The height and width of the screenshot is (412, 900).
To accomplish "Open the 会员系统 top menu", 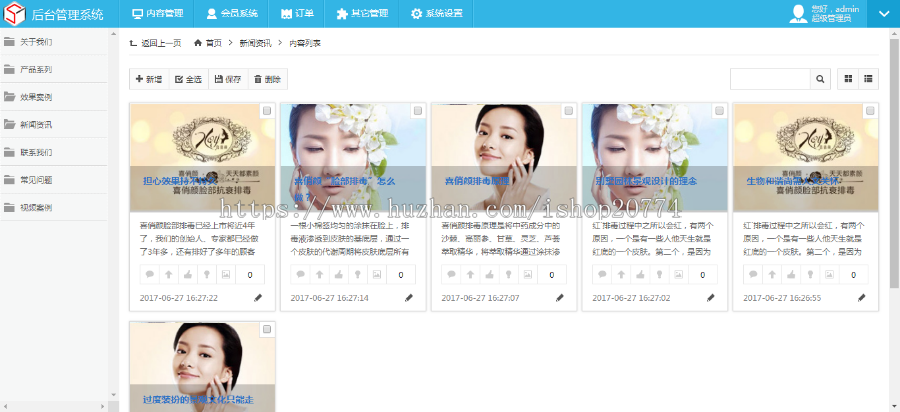I will coord(232,14).
